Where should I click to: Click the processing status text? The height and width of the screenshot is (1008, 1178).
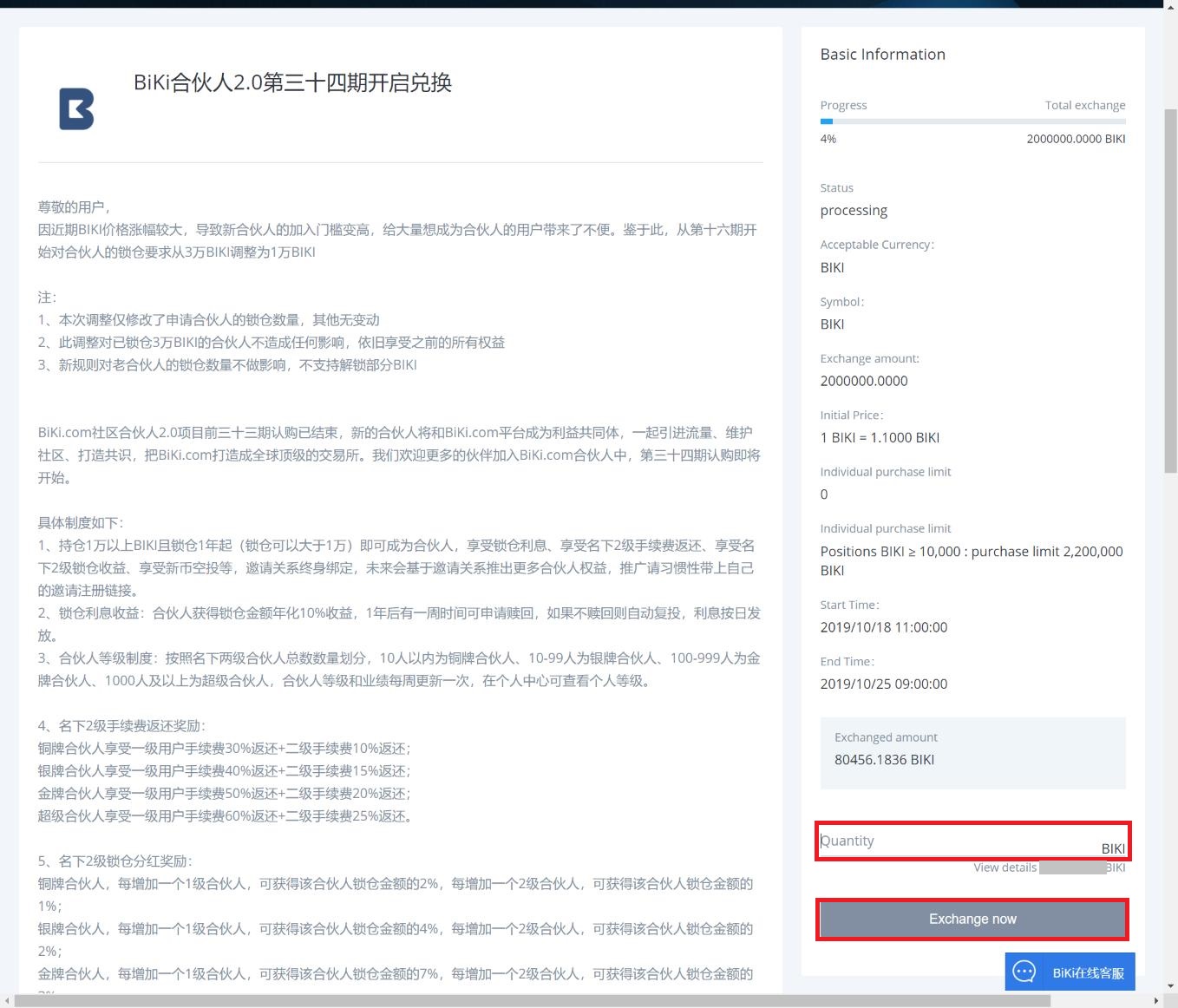tap(854, 211)
